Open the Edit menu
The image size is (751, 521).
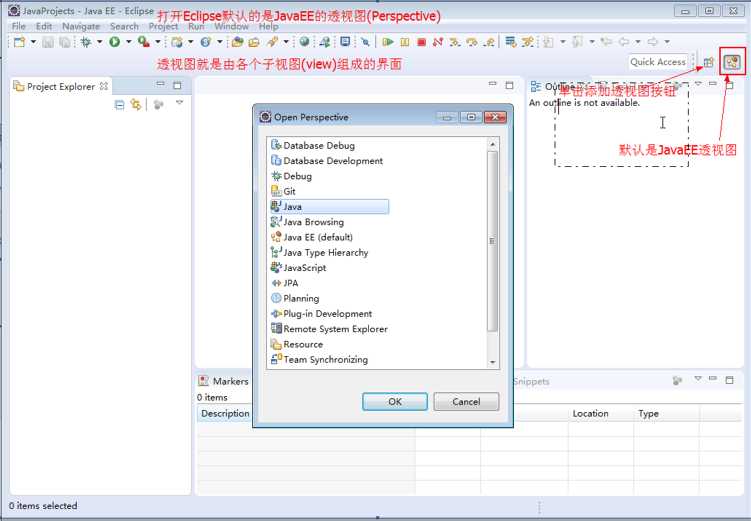coord(44,26)
